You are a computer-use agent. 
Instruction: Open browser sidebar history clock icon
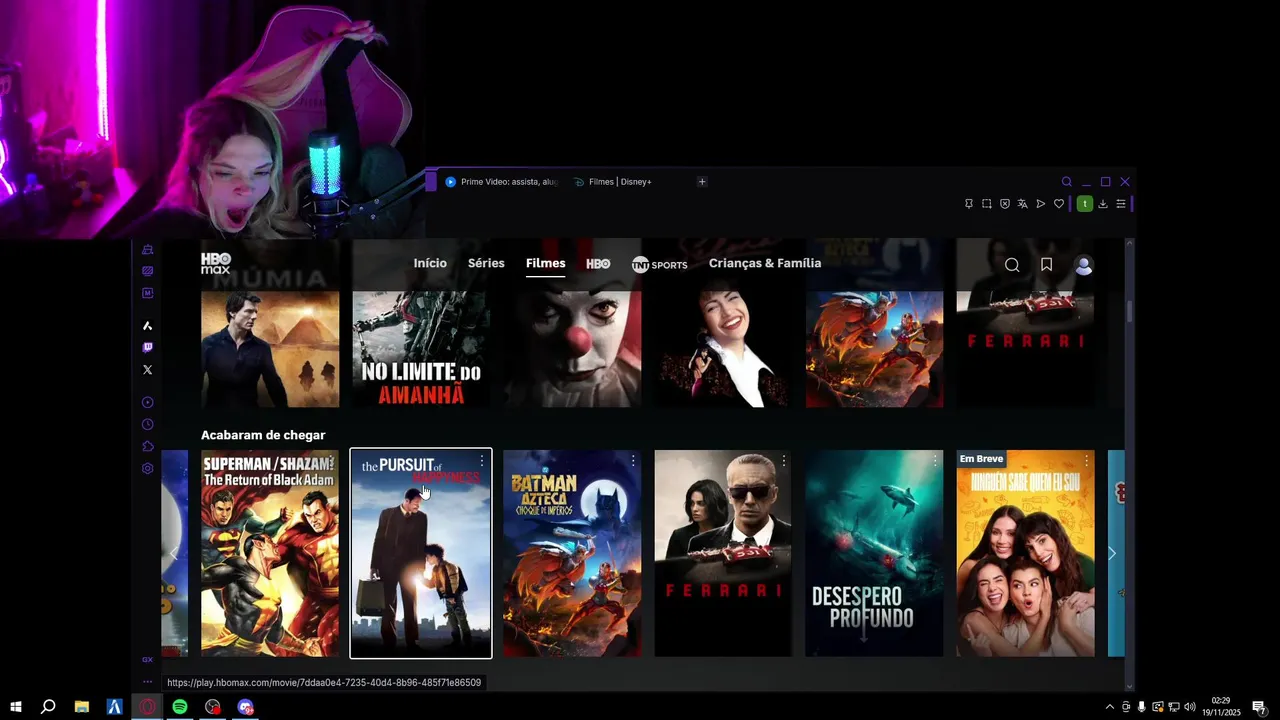coord(147,424)
